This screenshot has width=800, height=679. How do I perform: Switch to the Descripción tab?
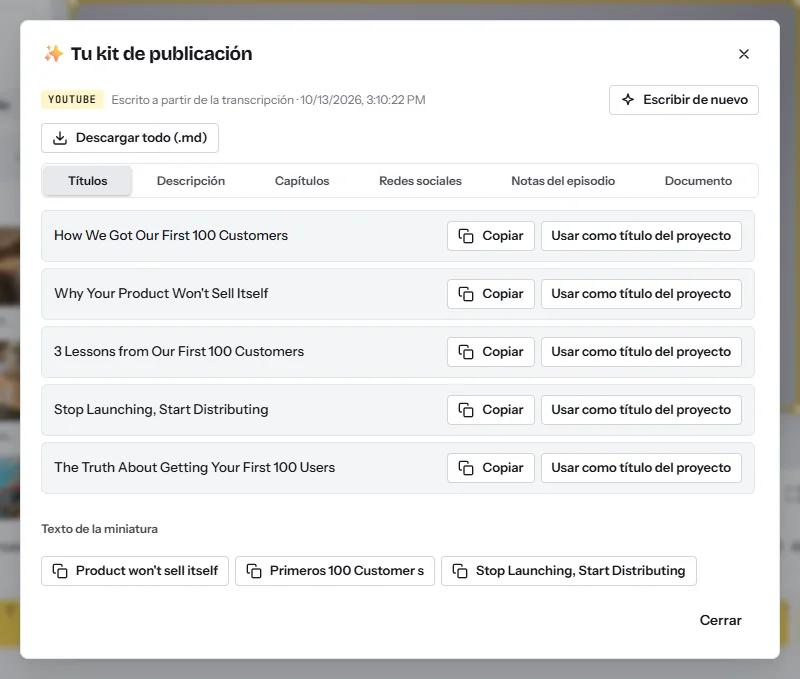point(191,181)
